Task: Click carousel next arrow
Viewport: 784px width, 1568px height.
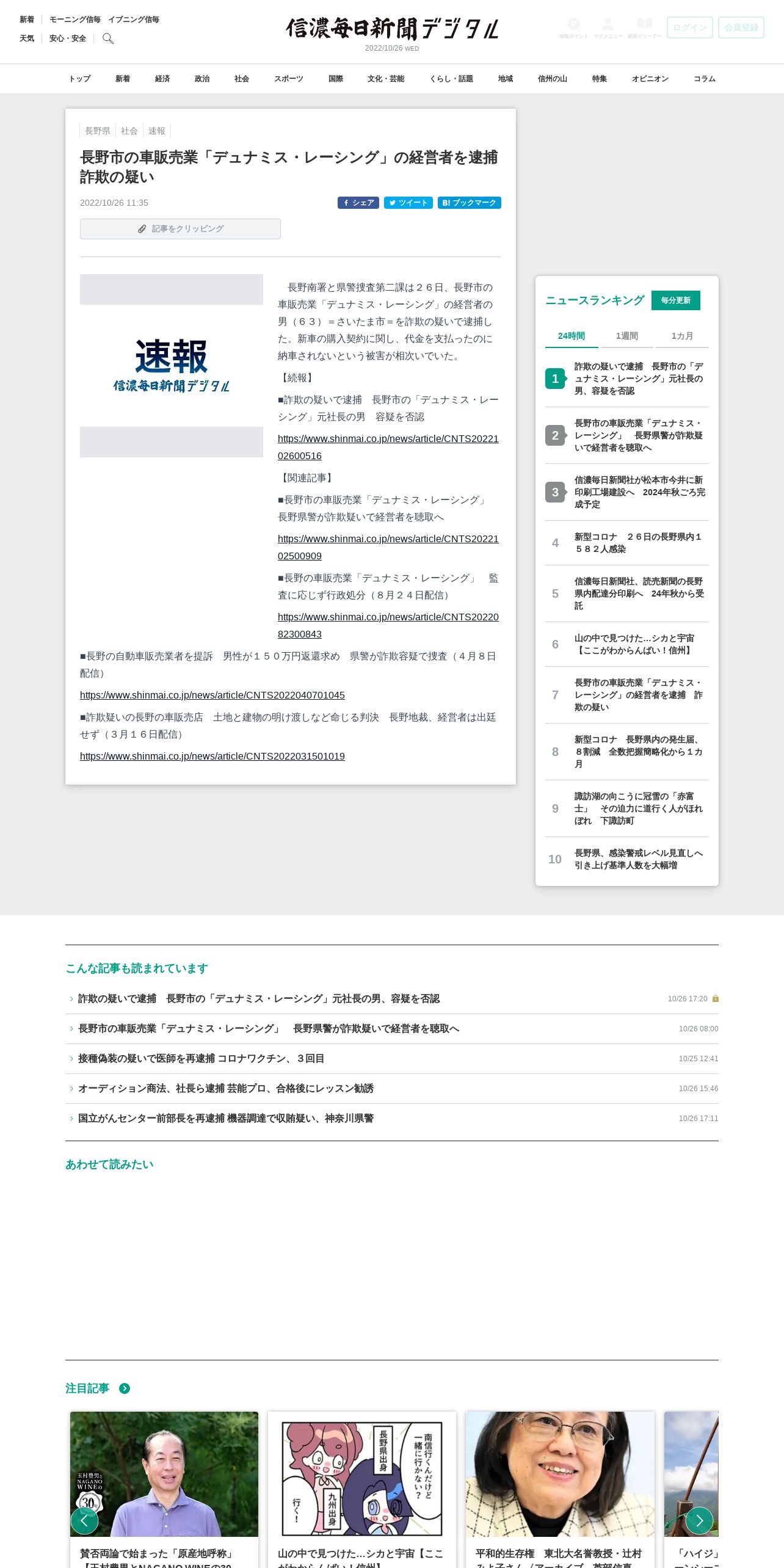Action: [699, 1520]
